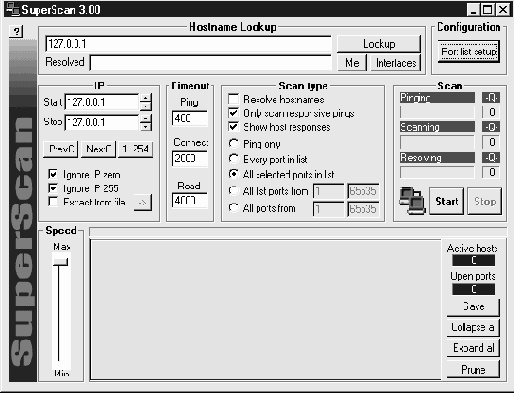The height and width of the screenshot is (393, 514).
Task: Click the networked computers icon beside Start
Action: tap(412, 201)
